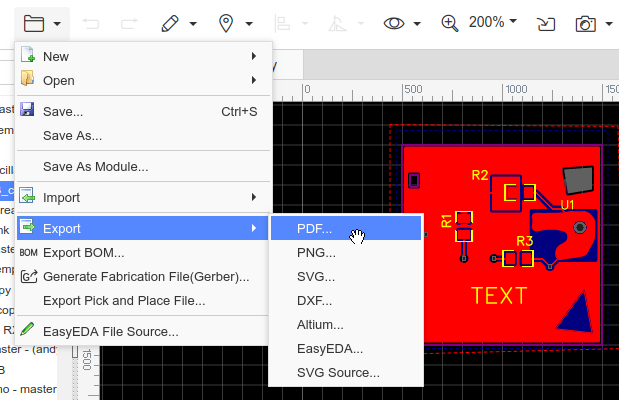The image size is (619, 400).
Task: Open the File folder icon menu
Action: (34, 24)
